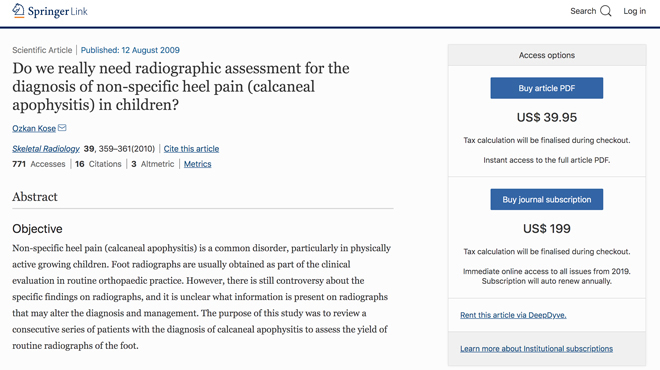660x370 pixels.
Task: Click the author email envelope icon
Action: 62,128
